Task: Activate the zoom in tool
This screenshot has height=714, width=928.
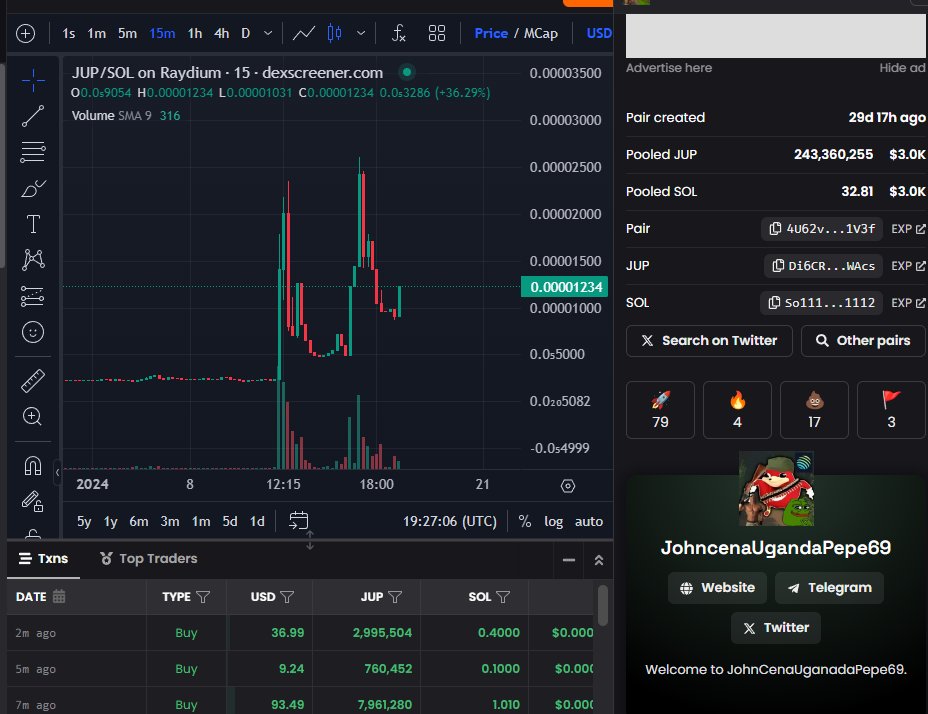Action: tap(33, 417)
